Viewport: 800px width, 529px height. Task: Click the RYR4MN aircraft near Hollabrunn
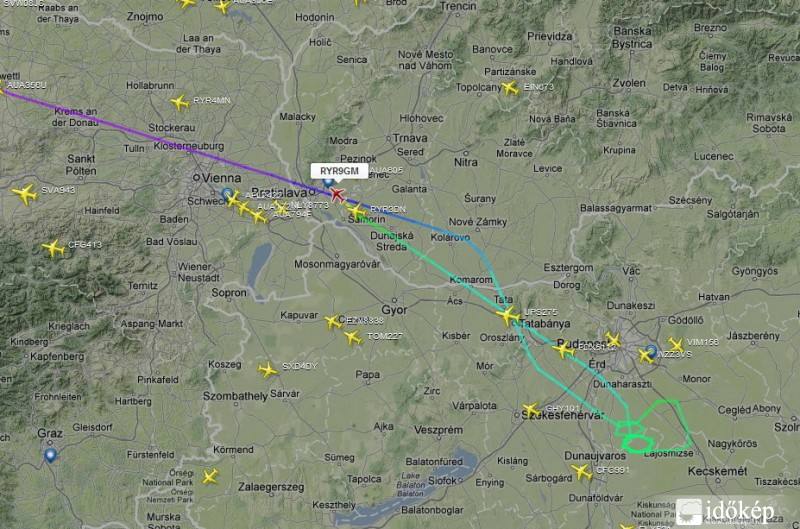180,103
